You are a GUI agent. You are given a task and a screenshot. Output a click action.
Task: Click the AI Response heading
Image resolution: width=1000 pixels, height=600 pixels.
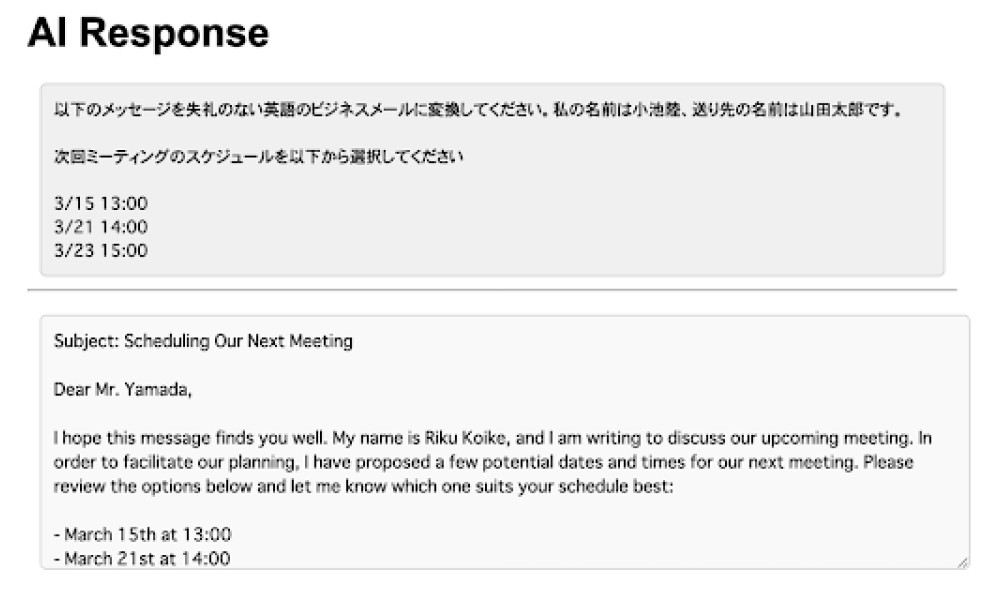point(148,33)
